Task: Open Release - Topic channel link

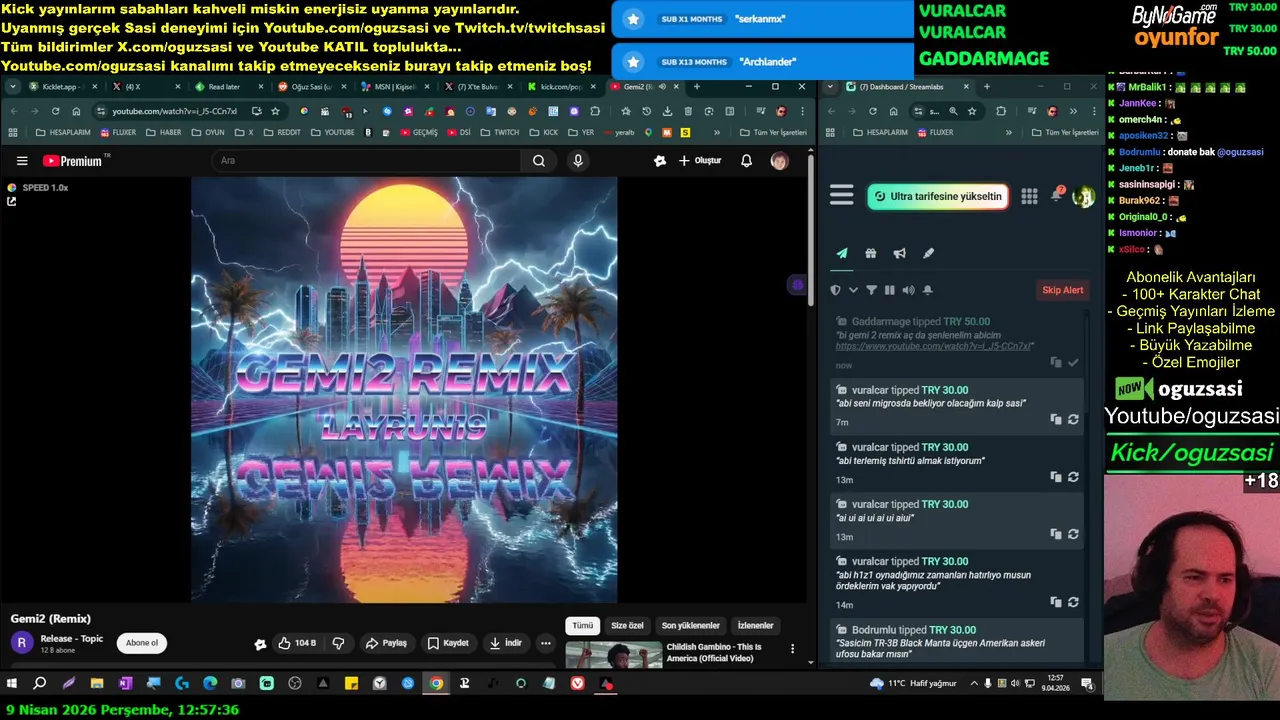Action: point(72,638)
